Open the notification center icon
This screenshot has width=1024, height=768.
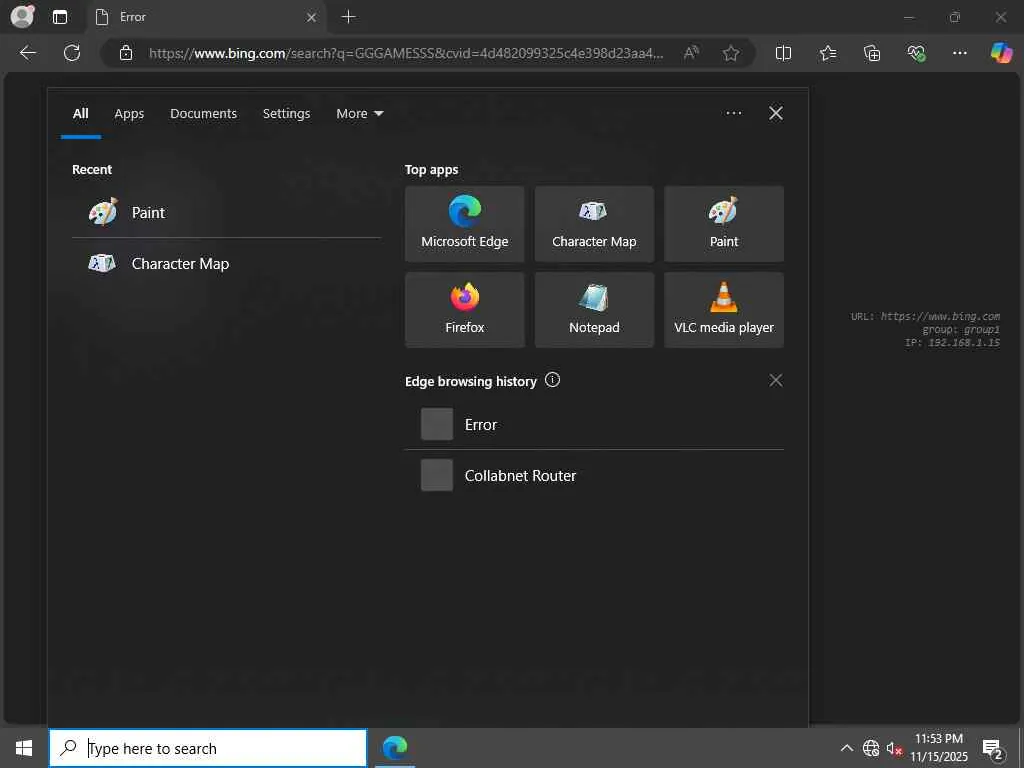pos(992,749)
